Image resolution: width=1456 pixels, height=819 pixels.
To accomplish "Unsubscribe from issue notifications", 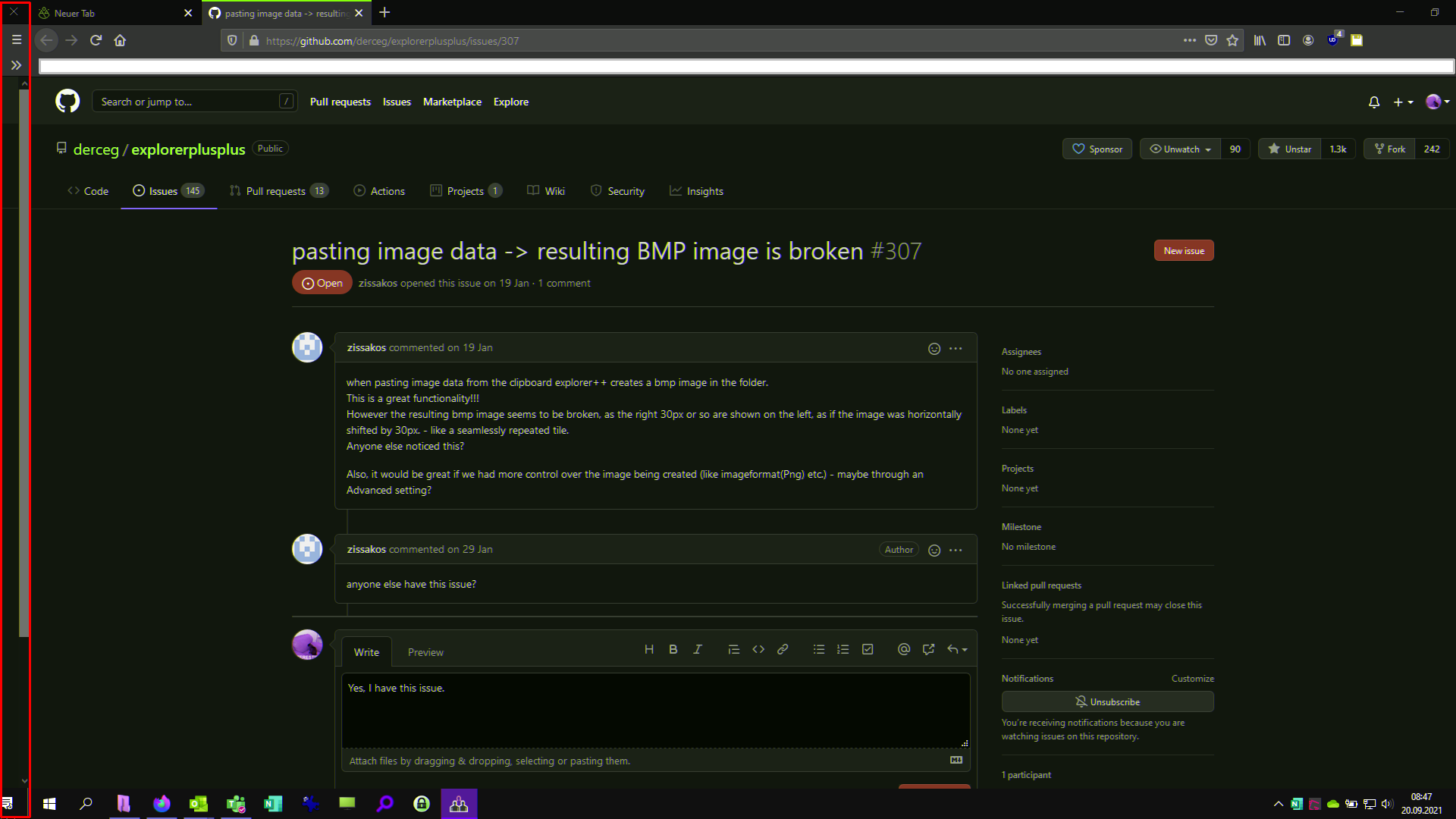I will tap(1107, 702).
